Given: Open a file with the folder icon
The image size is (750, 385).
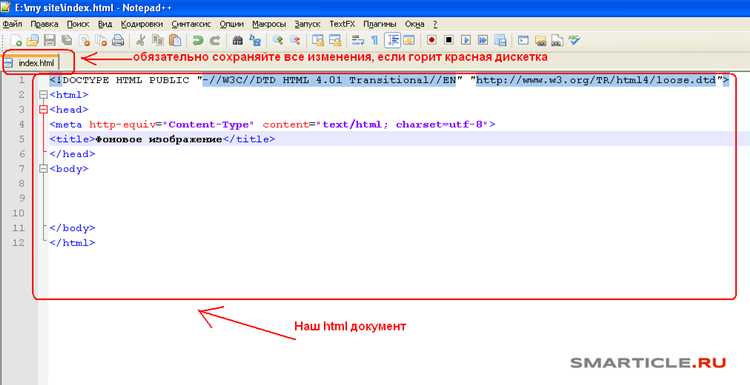Looking at the screenshot, I should [33, 41].
